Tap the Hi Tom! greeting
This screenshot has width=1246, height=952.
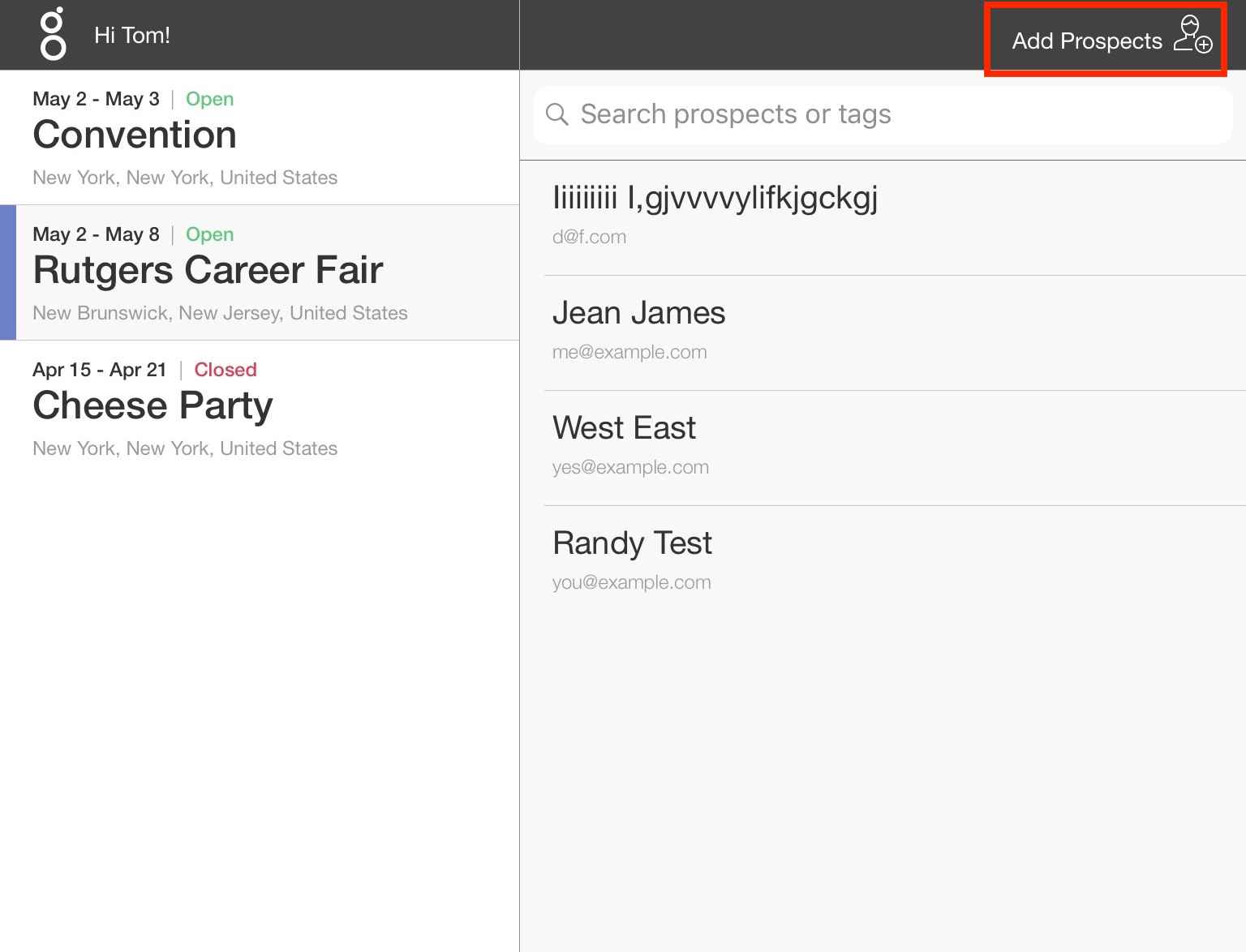[132, 35]
